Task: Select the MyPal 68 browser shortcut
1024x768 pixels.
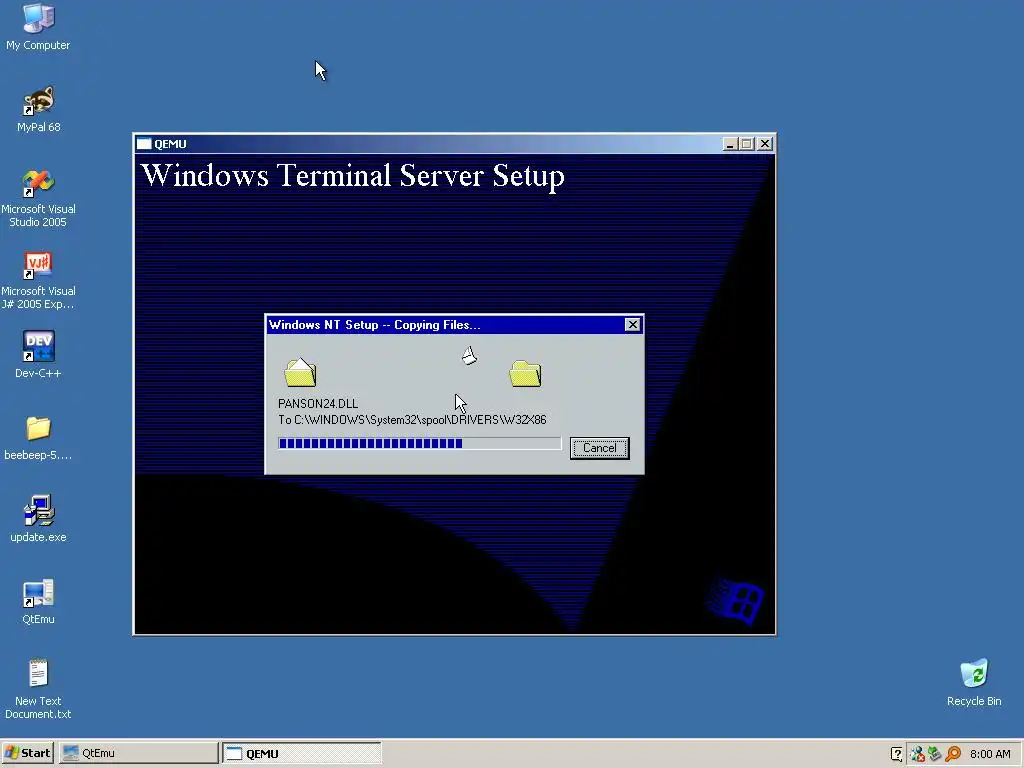Action: point(39,108)
